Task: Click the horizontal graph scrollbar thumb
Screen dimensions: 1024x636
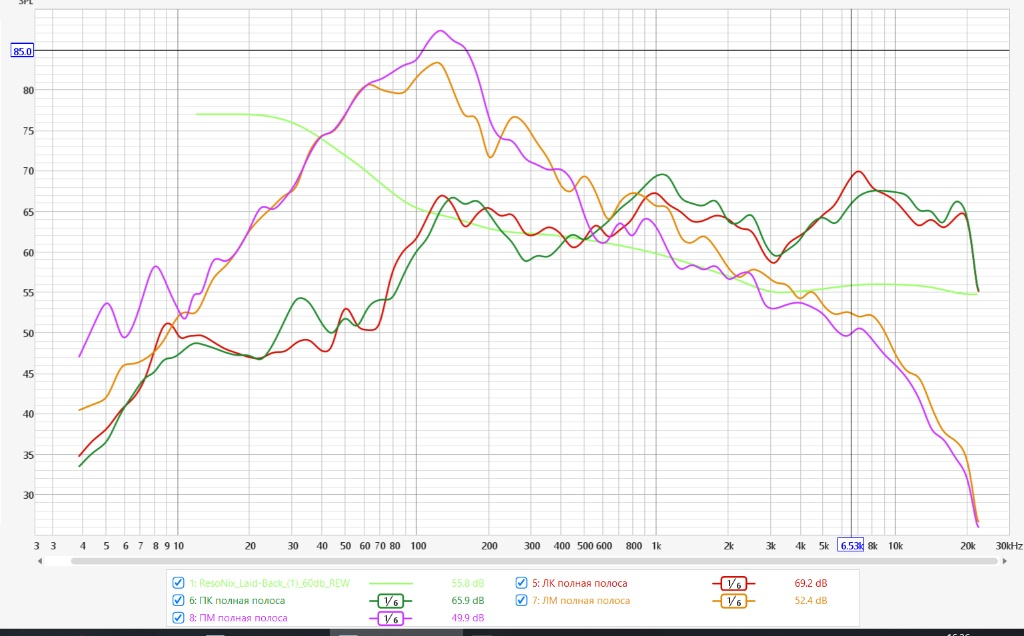Action: tap(534, 561)
